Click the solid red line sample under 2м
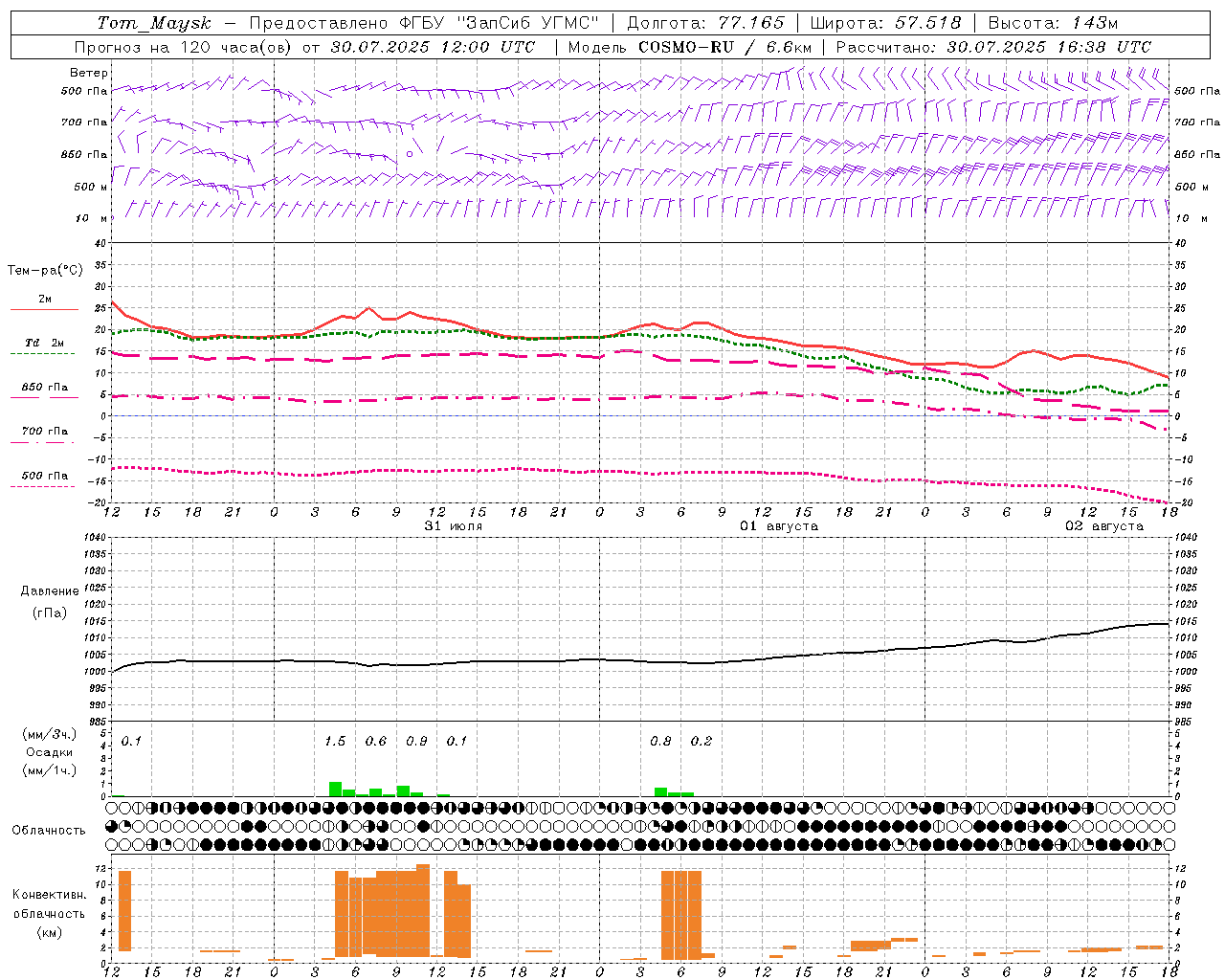Screen dimensions: 1225x980 point(45,310)
